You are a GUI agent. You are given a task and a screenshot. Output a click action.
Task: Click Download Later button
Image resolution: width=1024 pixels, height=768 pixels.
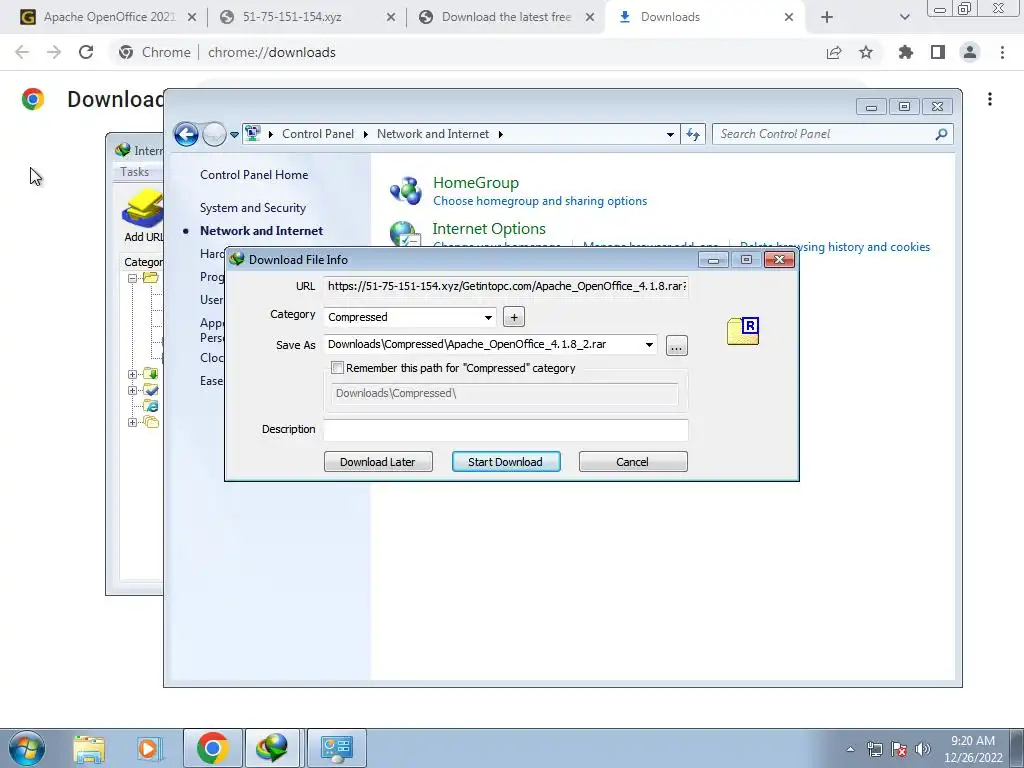click(378, 462)
